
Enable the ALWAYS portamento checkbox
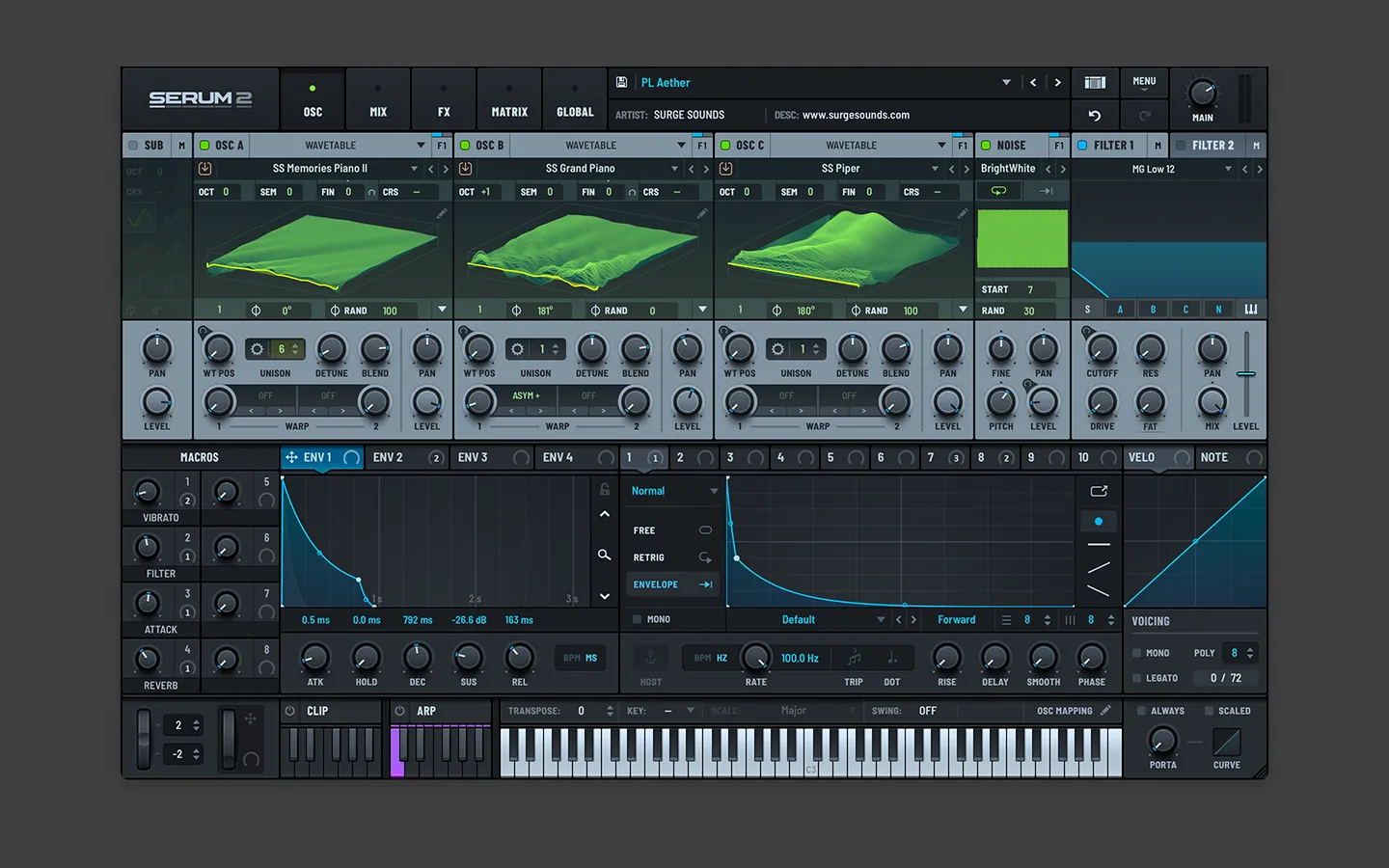[x=1142, y=711]
